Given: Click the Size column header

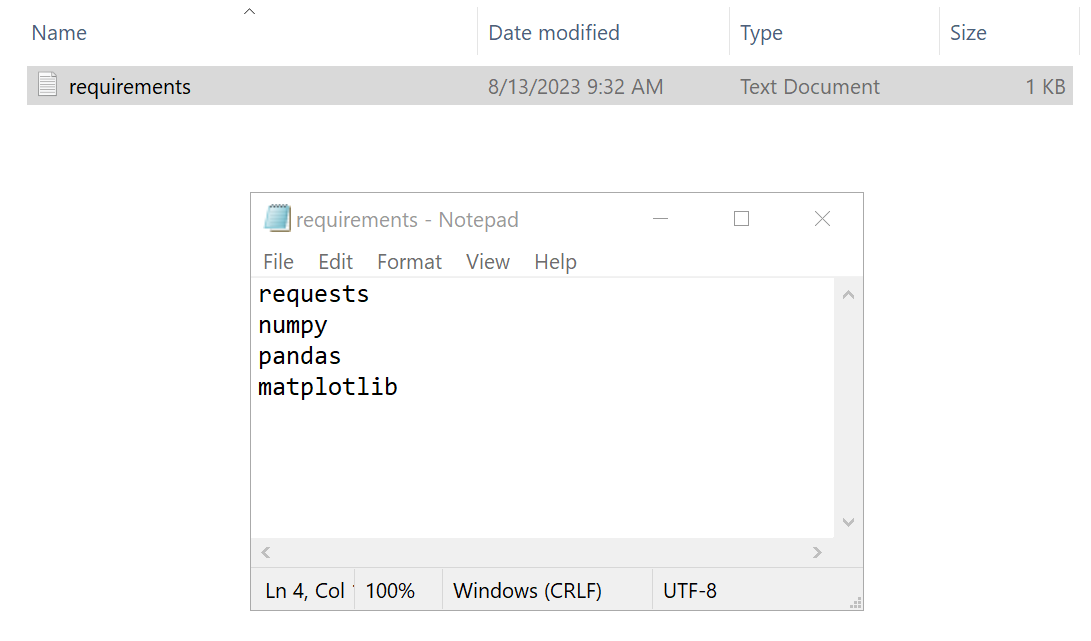Looking at the screenshot, I should 967,32.
